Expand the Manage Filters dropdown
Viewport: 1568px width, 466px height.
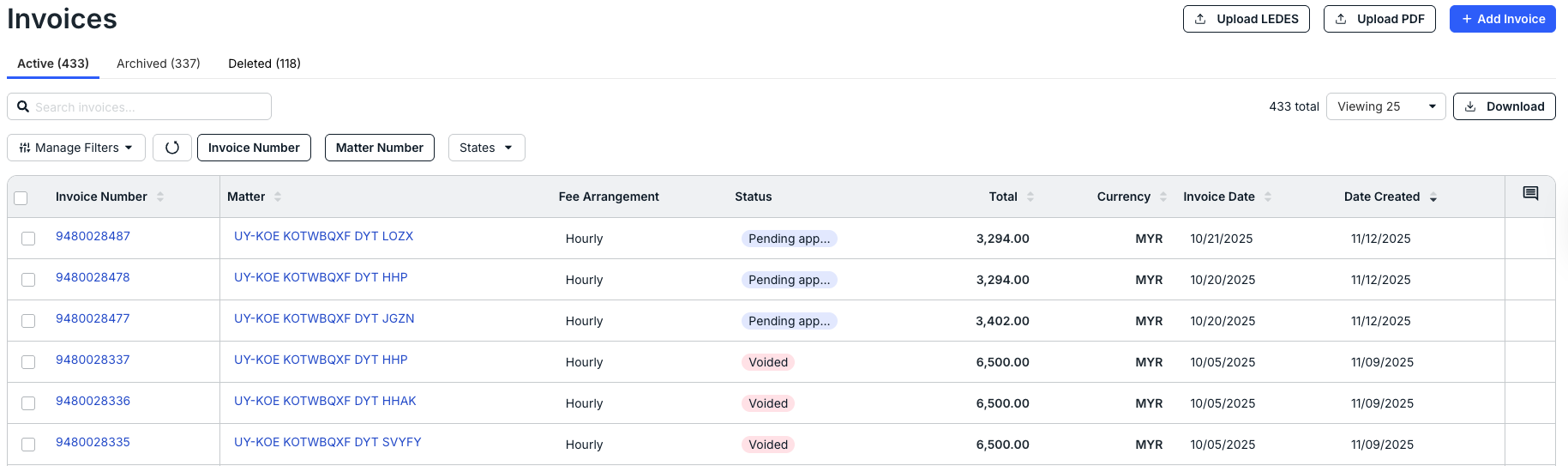coord(76,148)
